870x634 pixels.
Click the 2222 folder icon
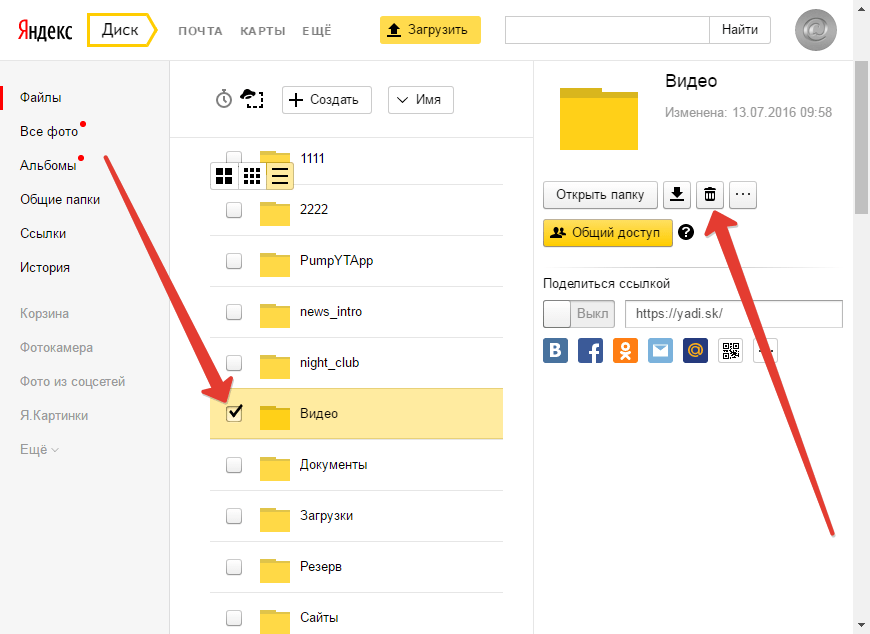pyautogui.click(x=275, y=213)
